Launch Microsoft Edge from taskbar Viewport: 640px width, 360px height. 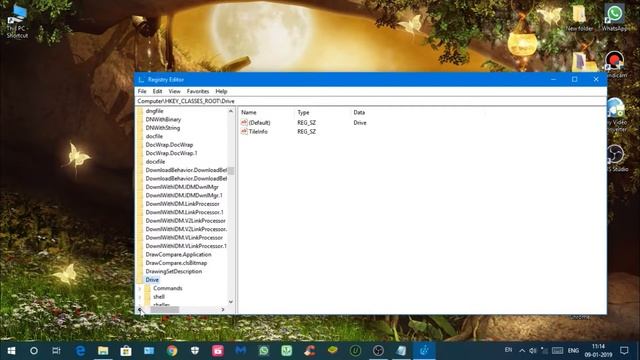pos(80,351)
